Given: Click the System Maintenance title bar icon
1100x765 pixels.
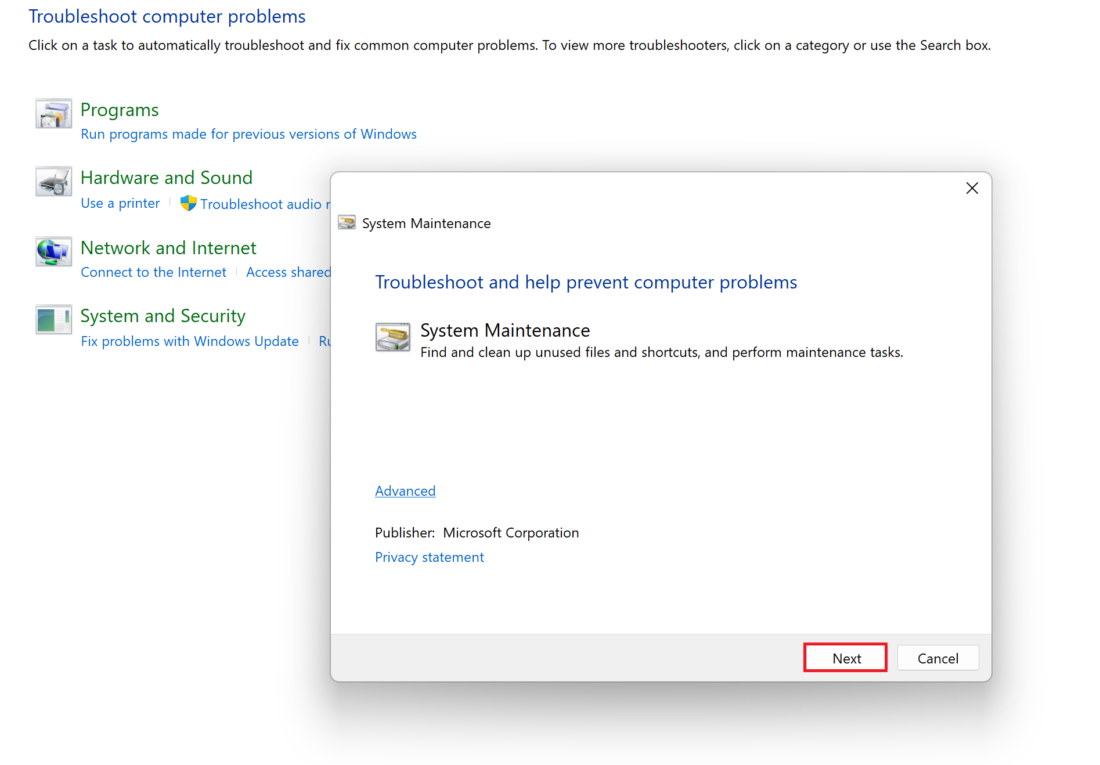Looking at the screenshot, I should [x=346, y=223].
